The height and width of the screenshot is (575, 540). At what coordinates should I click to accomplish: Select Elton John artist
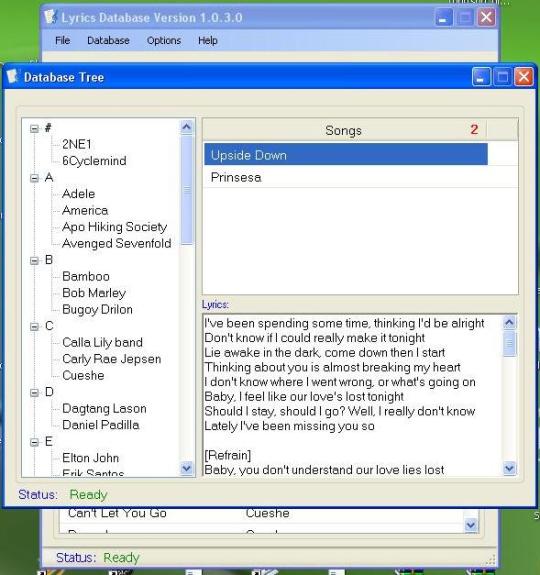[91, 458]
